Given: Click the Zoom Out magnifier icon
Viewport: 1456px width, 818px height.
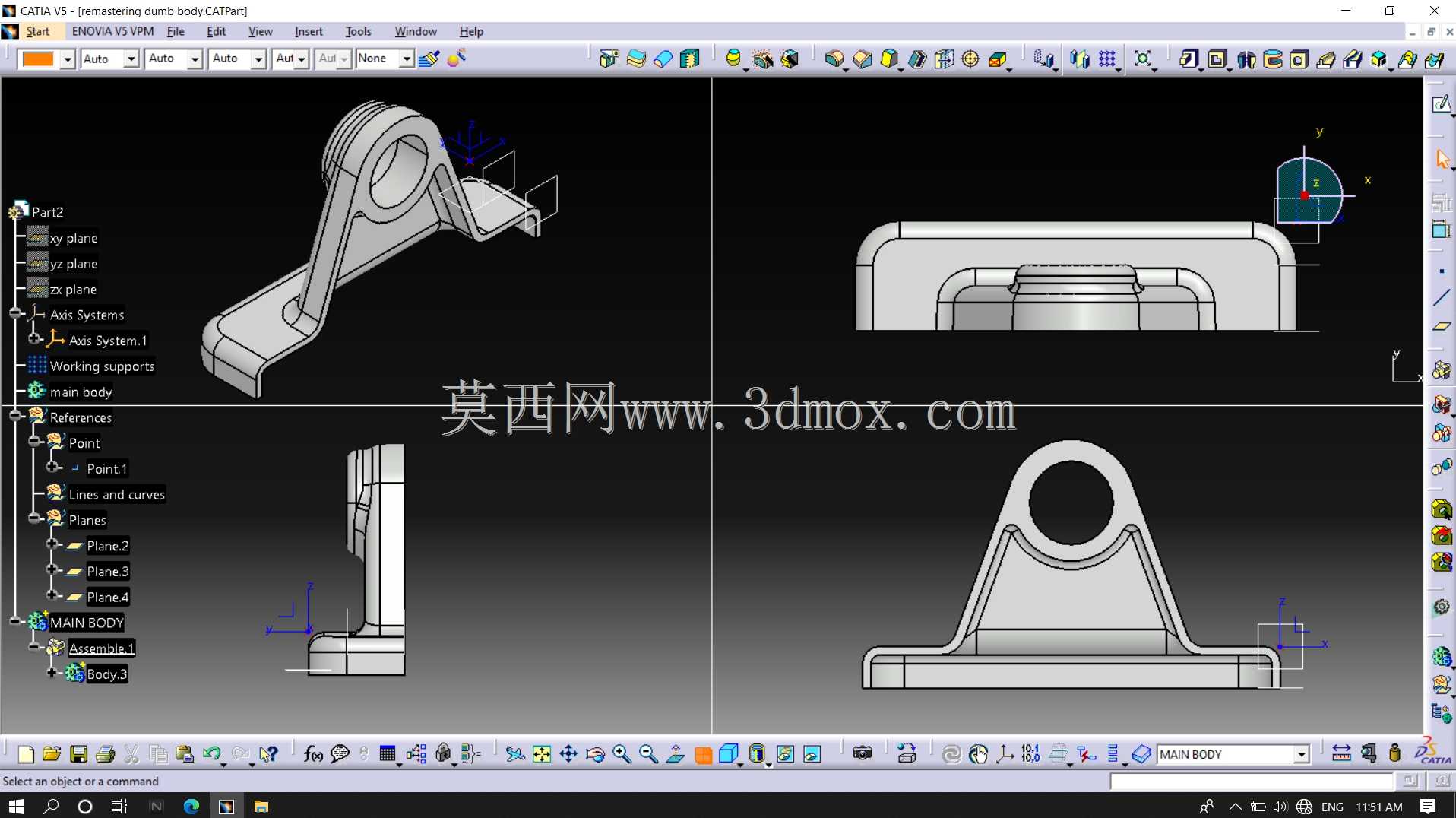Looking at the screenshot, I should point(649,754).
